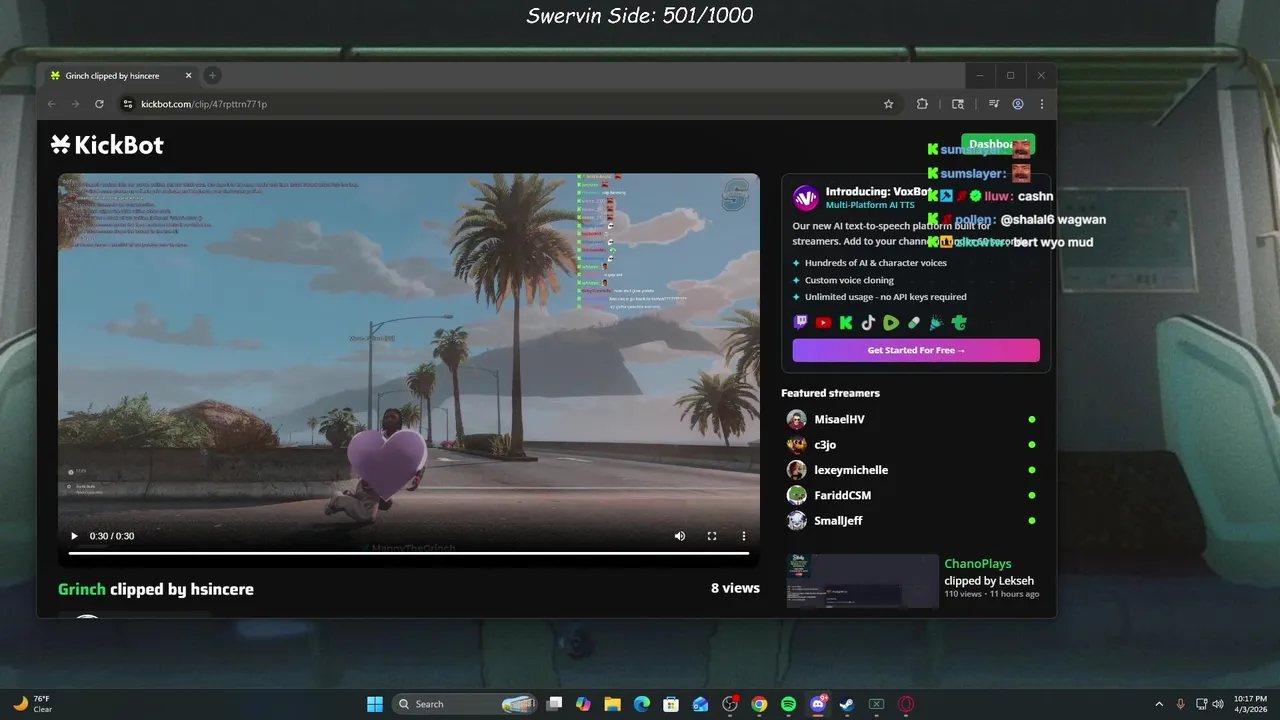
Task: Seek on the video progress bar
Action: [408, 553]
